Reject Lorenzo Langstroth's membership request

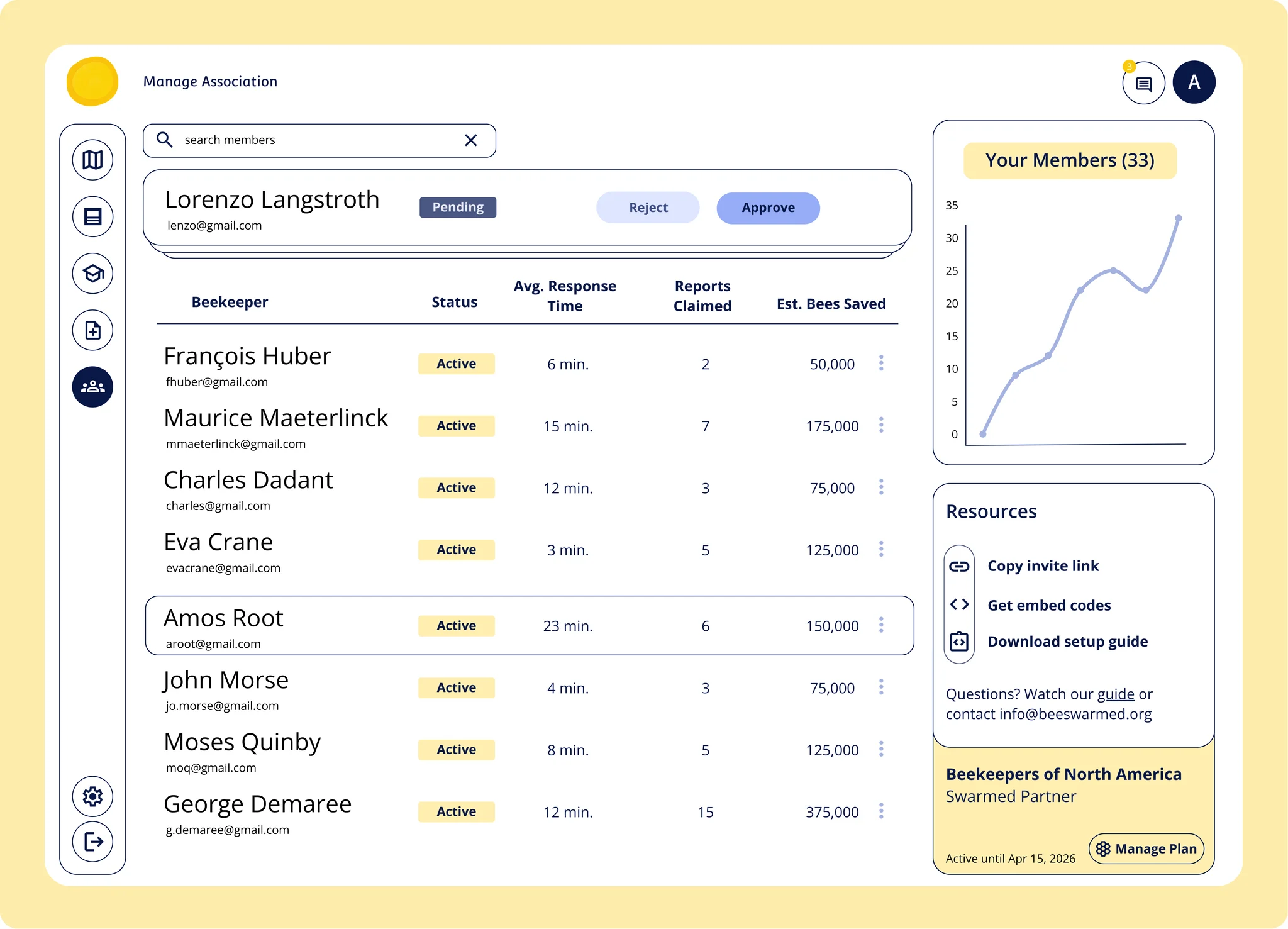tap(648, 208)
